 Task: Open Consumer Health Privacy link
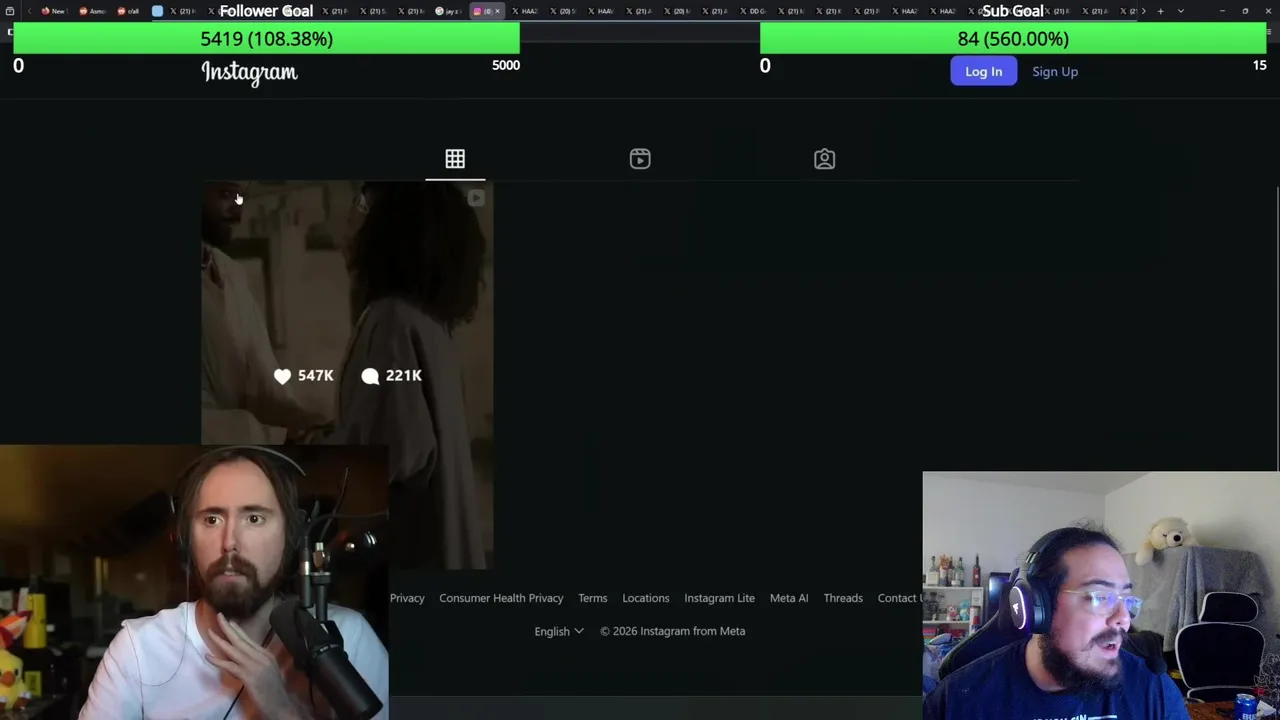click(501, 598)
